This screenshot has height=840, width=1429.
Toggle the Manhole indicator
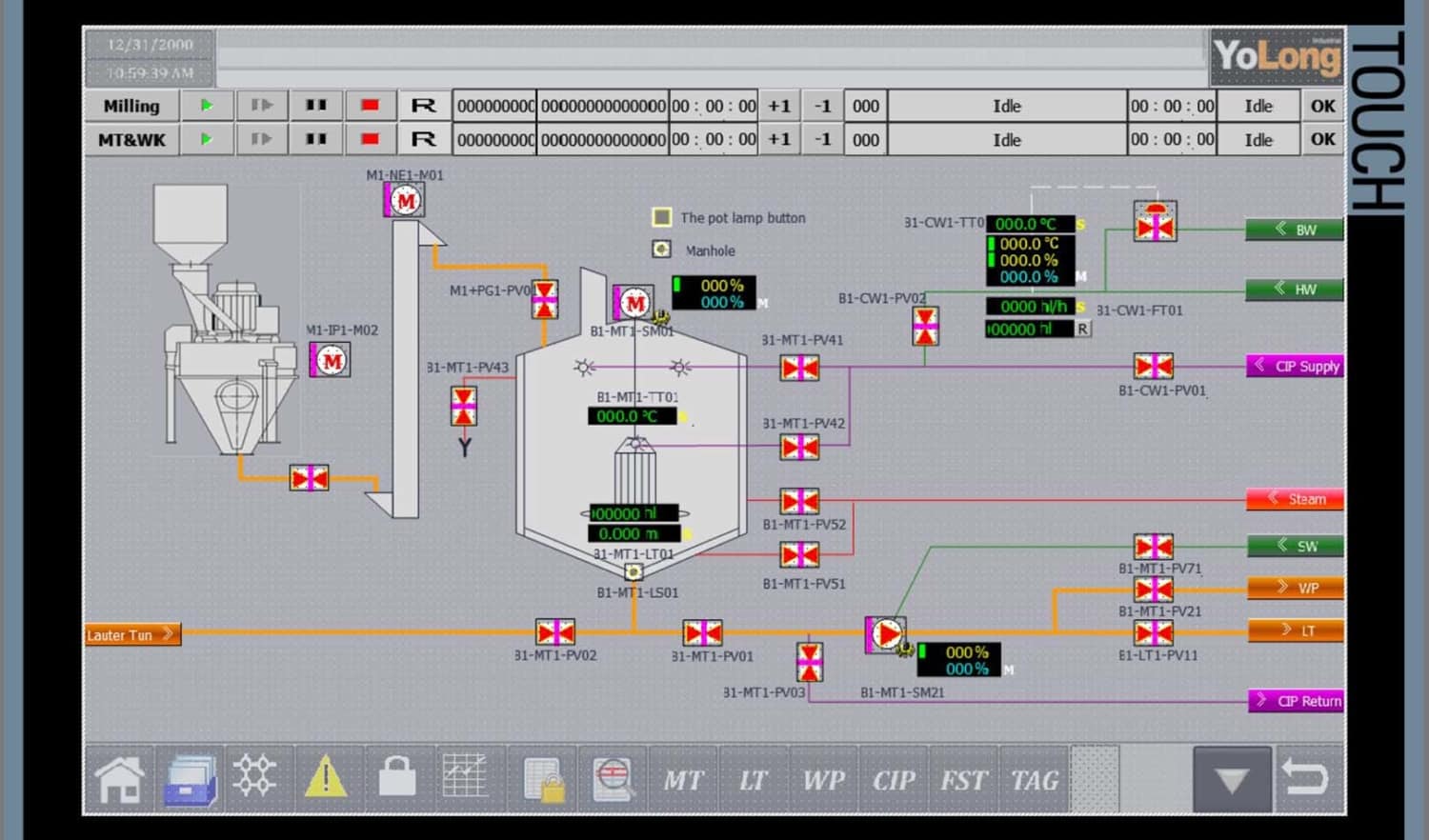(661, 250)
